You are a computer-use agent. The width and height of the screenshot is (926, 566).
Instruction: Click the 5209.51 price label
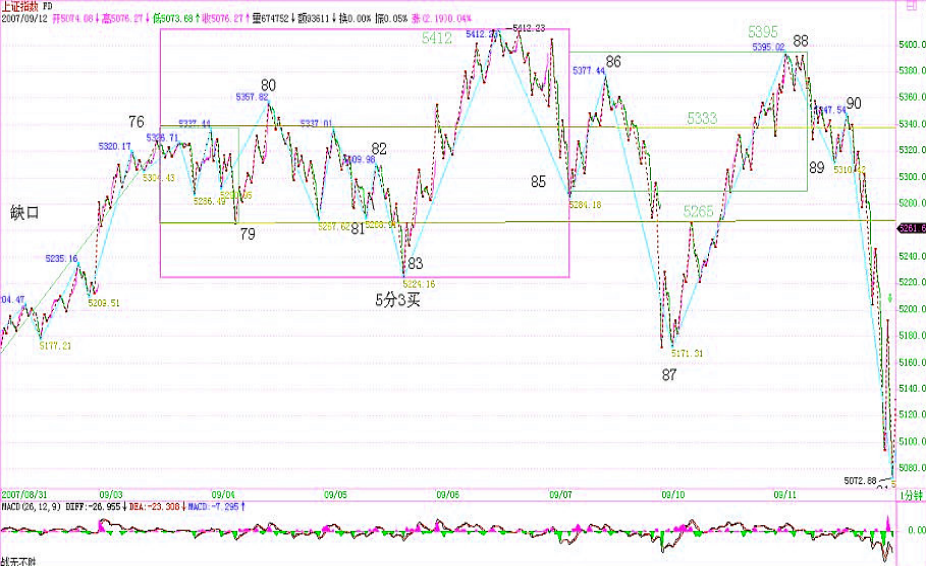104,303
